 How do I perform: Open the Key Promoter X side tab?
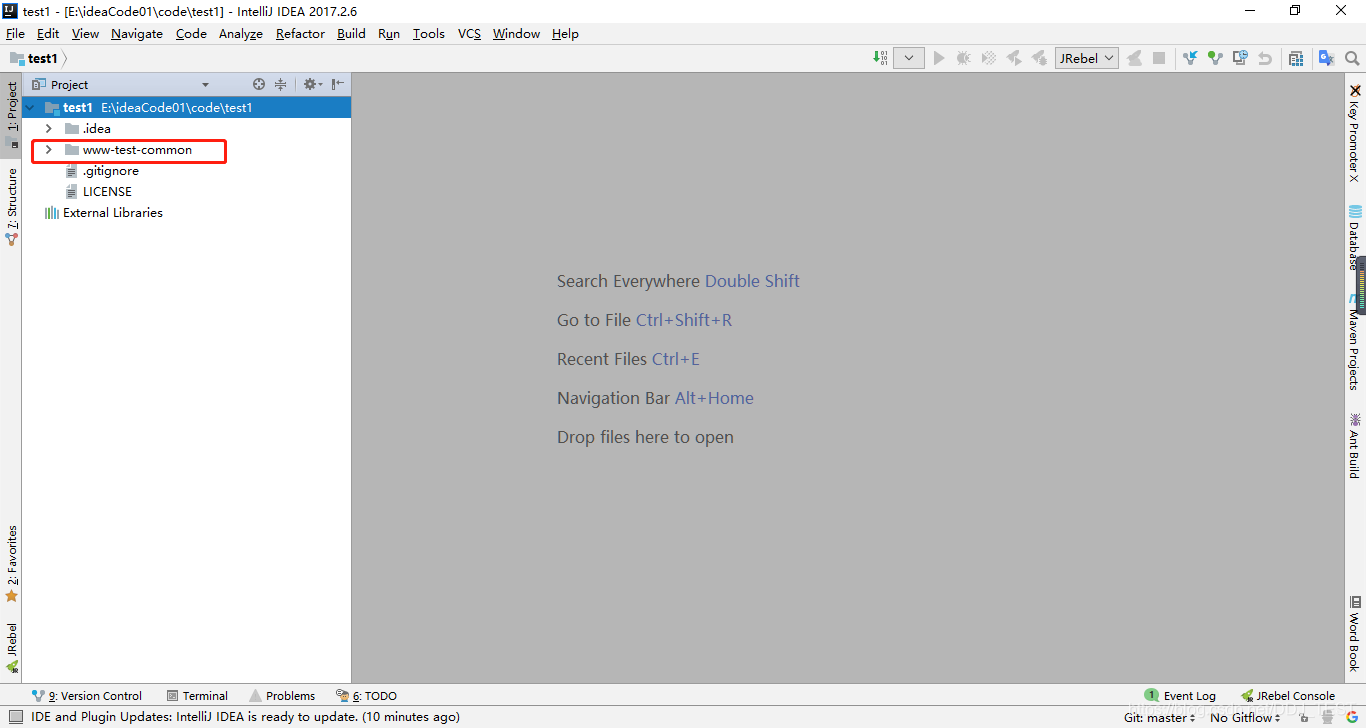[x=1354, y=132]
